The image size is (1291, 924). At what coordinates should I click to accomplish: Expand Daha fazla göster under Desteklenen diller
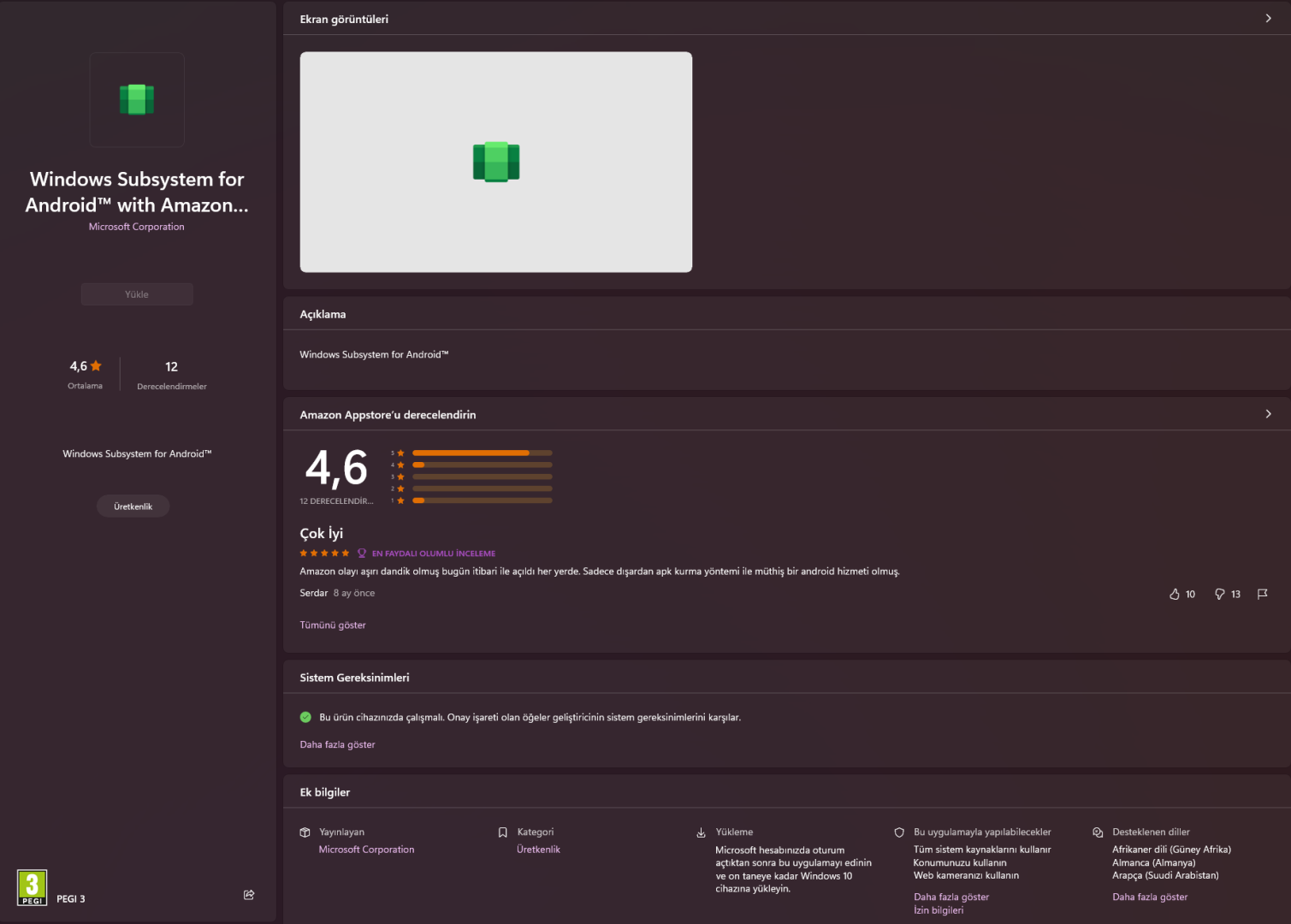[1150, 897]
